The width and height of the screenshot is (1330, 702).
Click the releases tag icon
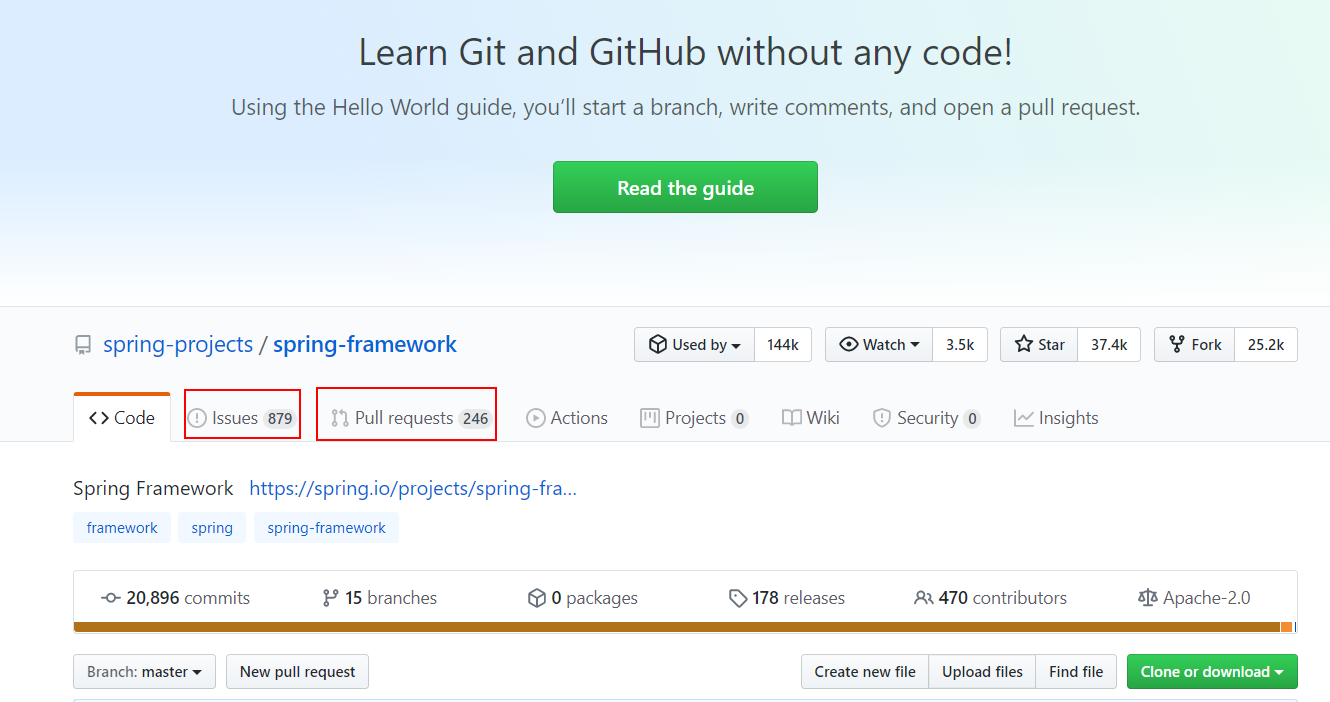point(738,598)
